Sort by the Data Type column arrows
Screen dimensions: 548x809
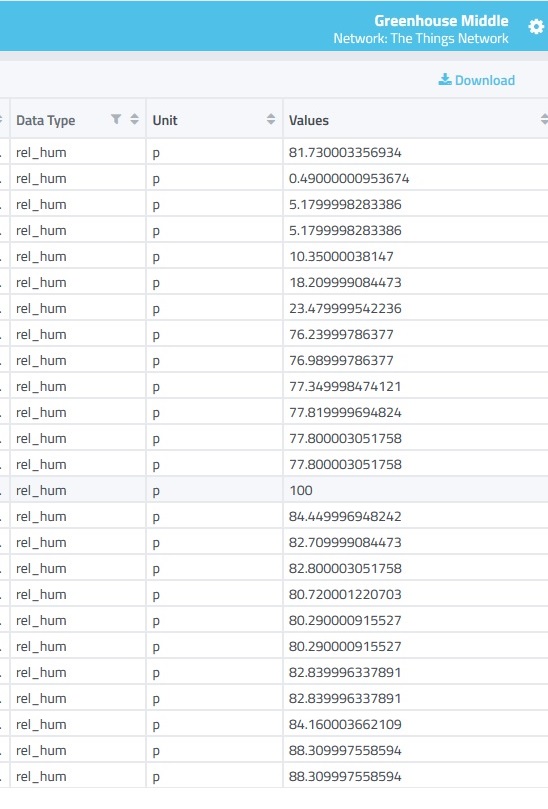click(x=135, y=119)
